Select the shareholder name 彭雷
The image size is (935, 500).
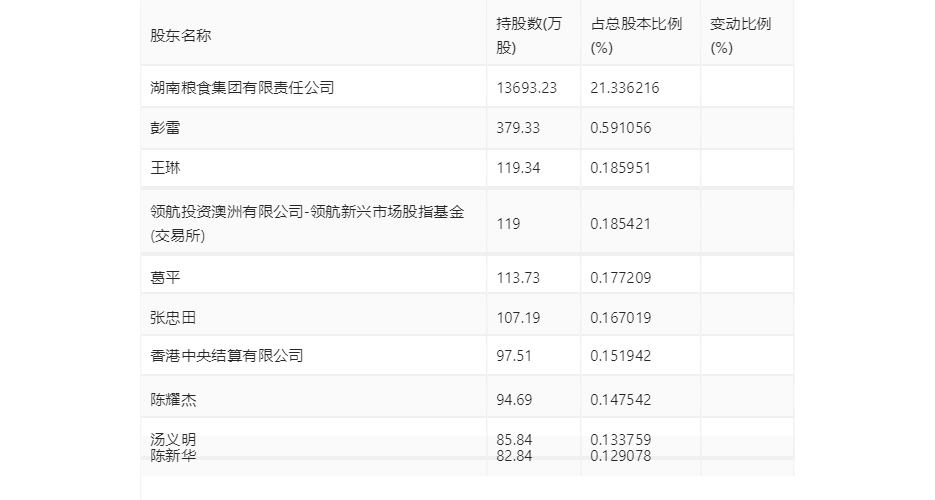click(x=165, y=128)
